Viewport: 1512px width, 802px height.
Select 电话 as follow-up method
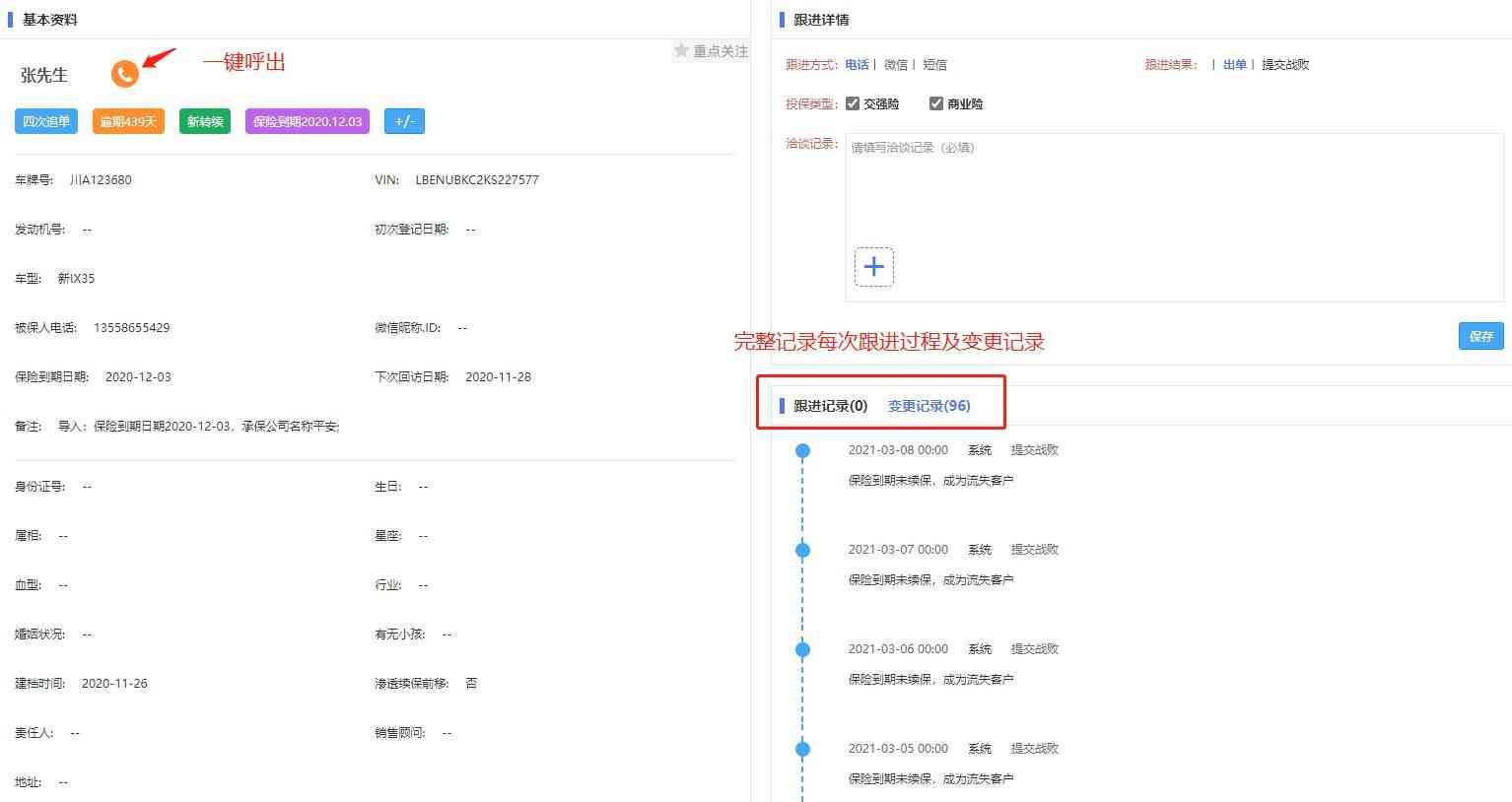[857, 65]
